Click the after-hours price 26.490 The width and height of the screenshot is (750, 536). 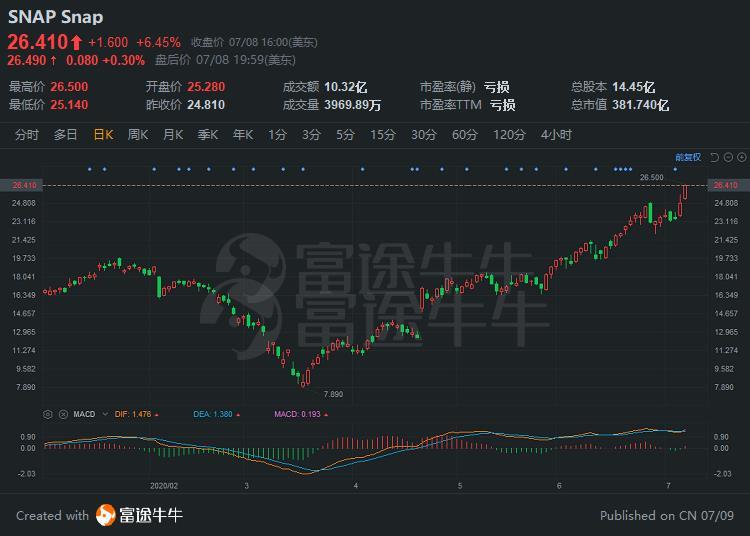(x=26, y=60)
